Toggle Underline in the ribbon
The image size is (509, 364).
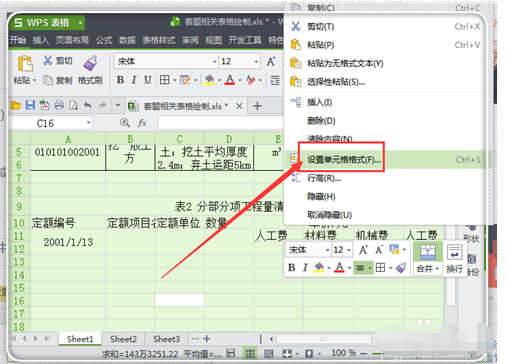[x=148, y=80]
